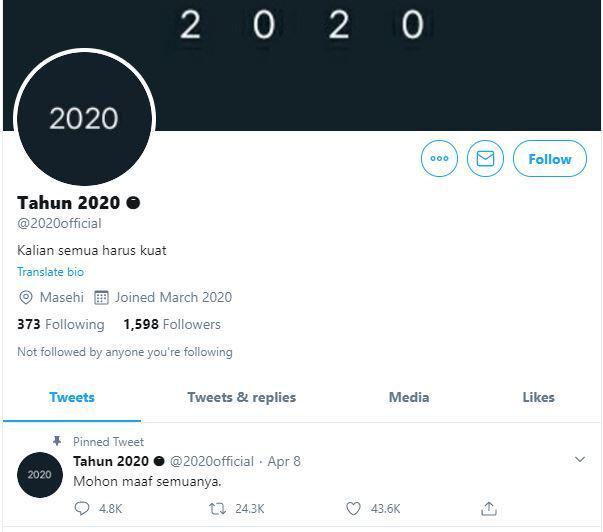The image size is (603, 532).
Task: View the 1,598 Followers list
Action: 172,324
